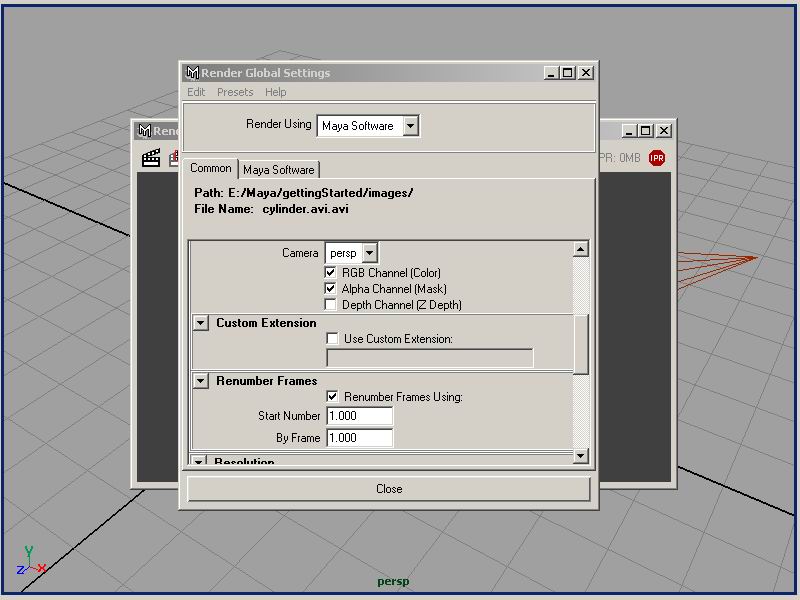Click the Maya logo icon in Render Global Settings title bar
Screen dimensions: 800x600
[192, 73]
